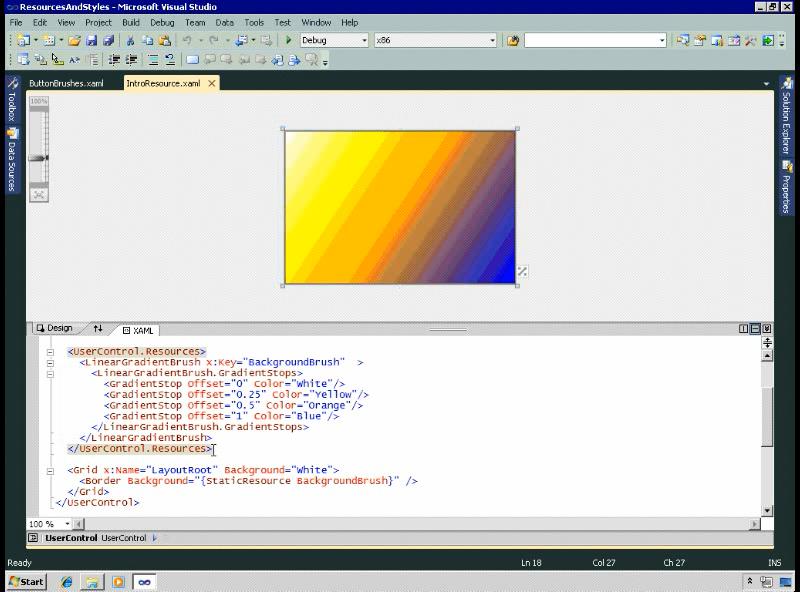The image size is (800, 592).
Task: Copy selection using the toolbar icon
Action: [x=147, y=40]
